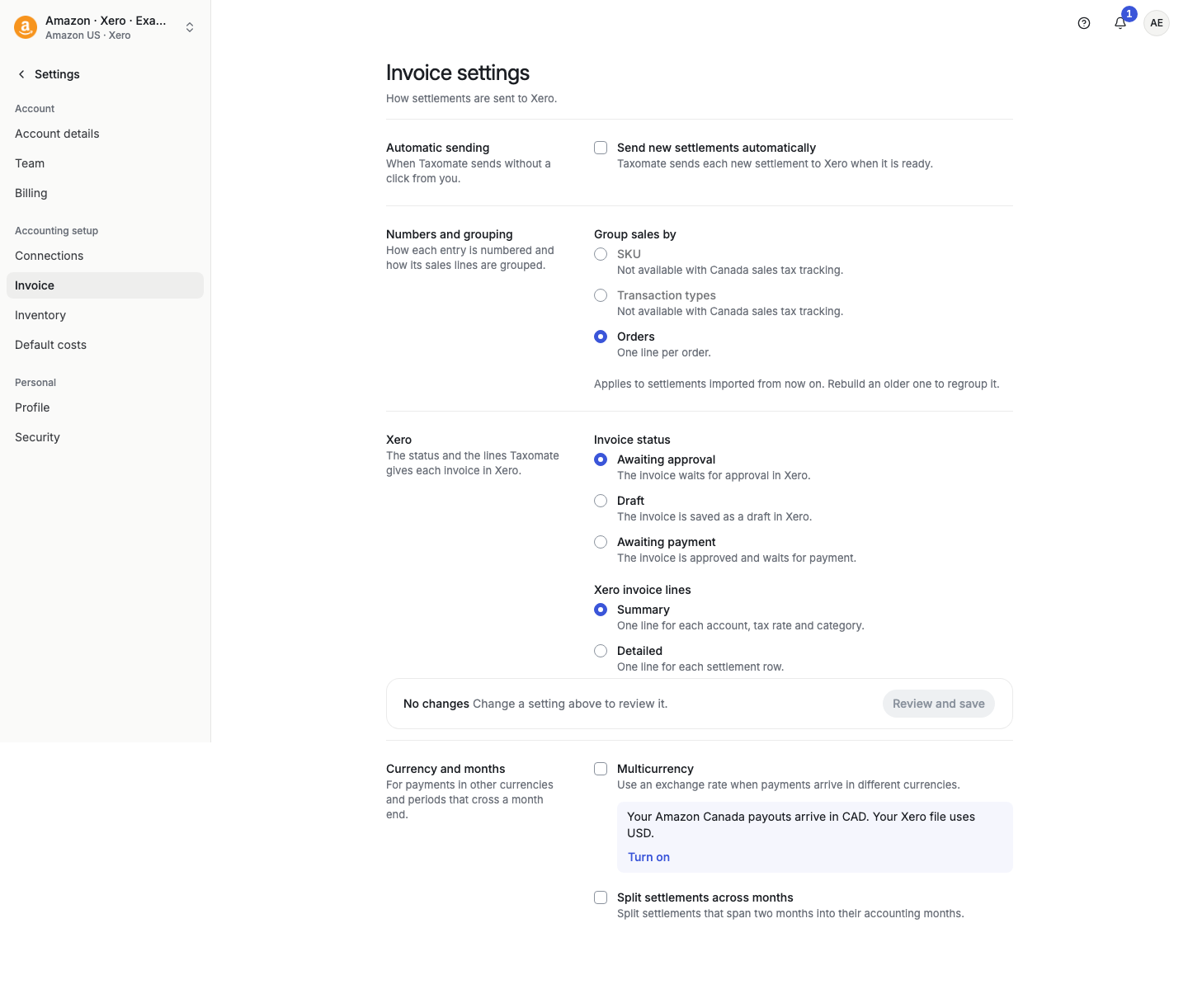This screenshot has width=1188, height=1008.
Task: Expand the Amazon Xero account switcher
Action: point(190,27)
